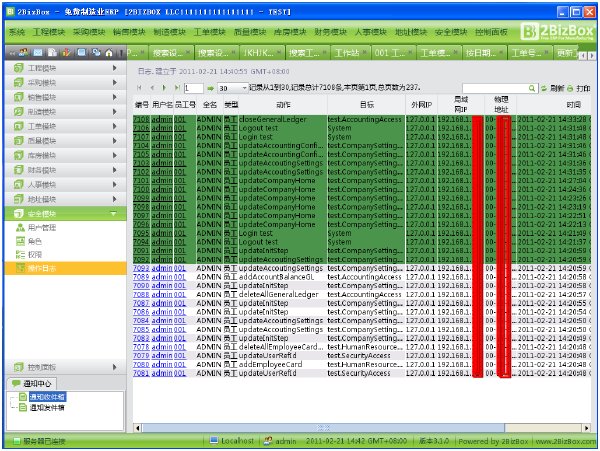Viewport: 600px width, 451px height.
Task: Click www.2BizBox.com link in status bar
Action: pyautogui.click(x=565, y=441)
